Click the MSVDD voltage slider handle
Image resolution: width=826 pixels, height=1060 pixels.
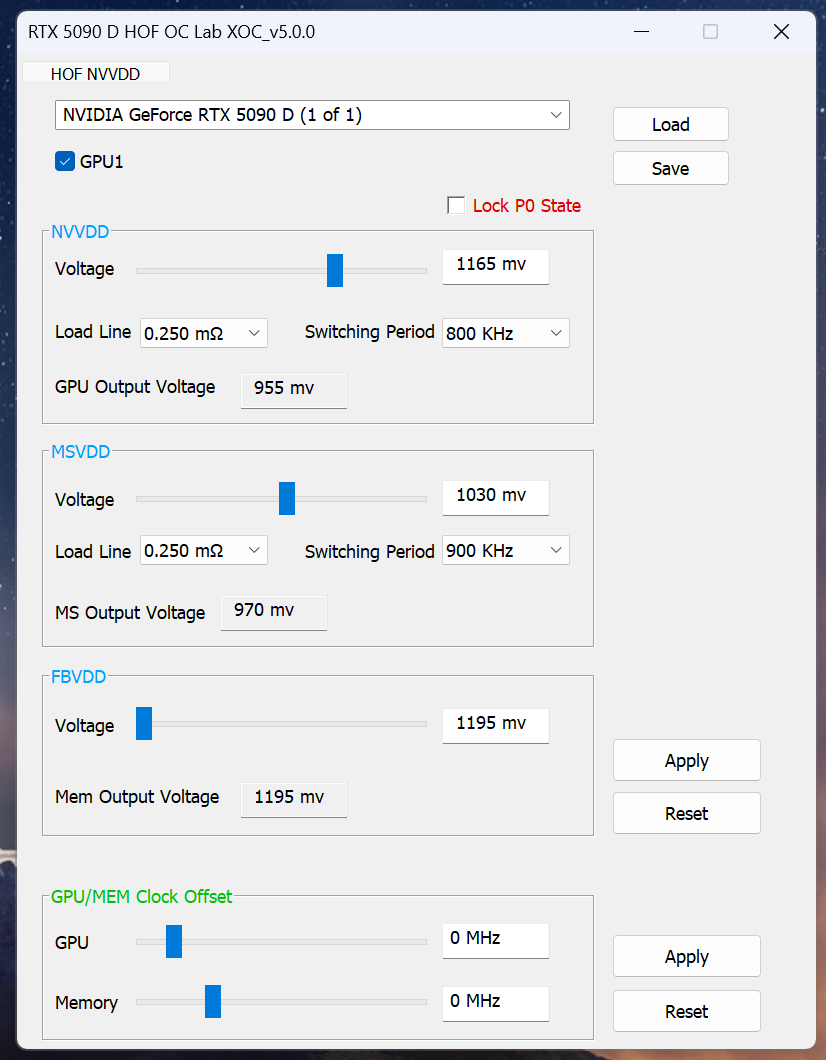click(x=287, y=498)
